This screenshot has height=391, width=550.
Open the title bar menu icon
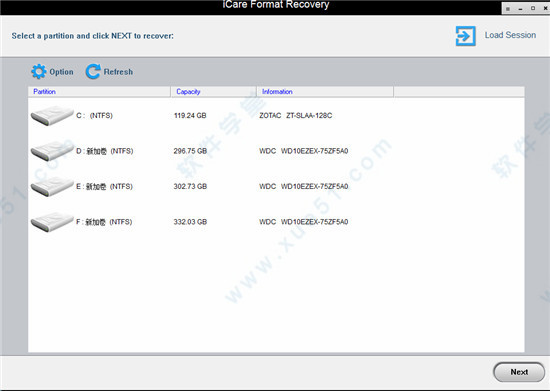[x=508, y=9]
